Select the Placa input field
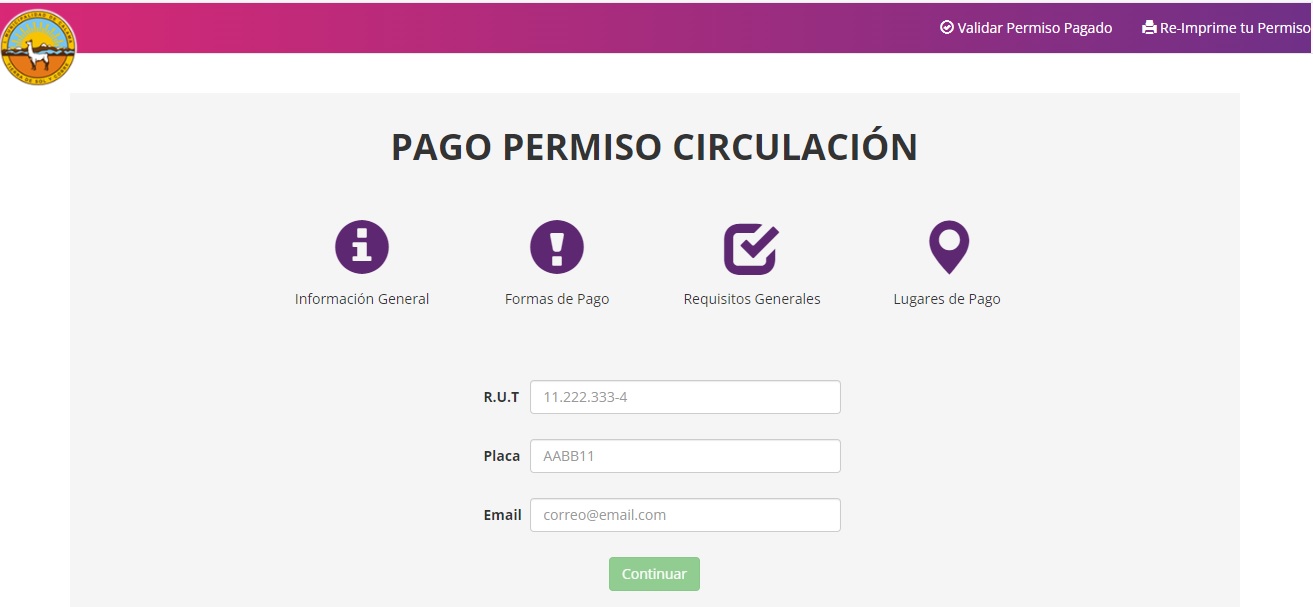Viewport: 1313px width, 607px height. click(x=685, y=455)
